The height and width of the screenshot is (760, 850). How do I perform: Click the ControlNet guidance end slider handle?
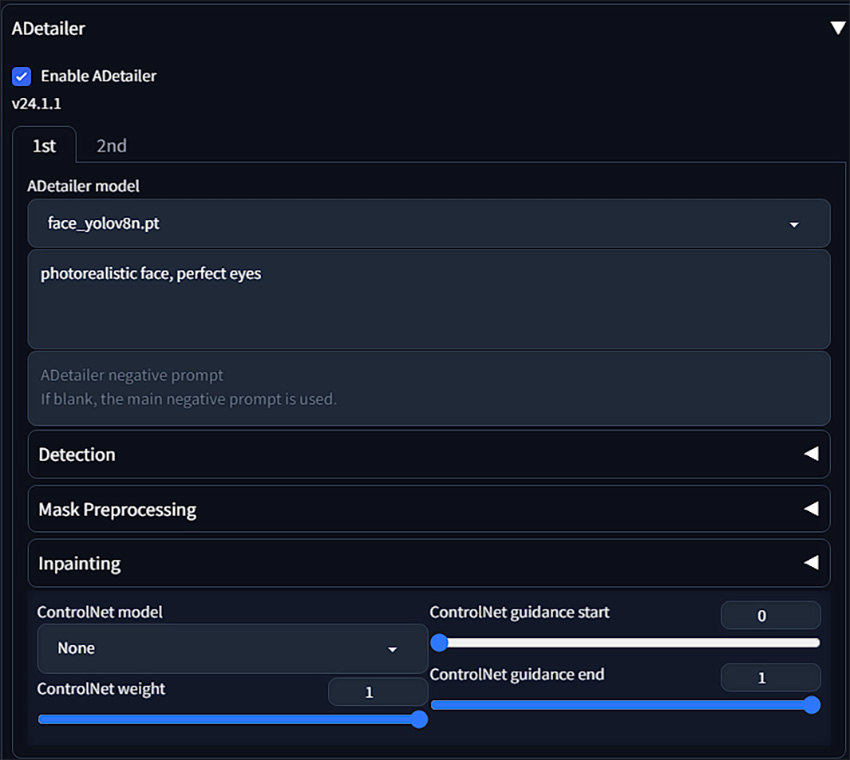[x=812, y=705]
